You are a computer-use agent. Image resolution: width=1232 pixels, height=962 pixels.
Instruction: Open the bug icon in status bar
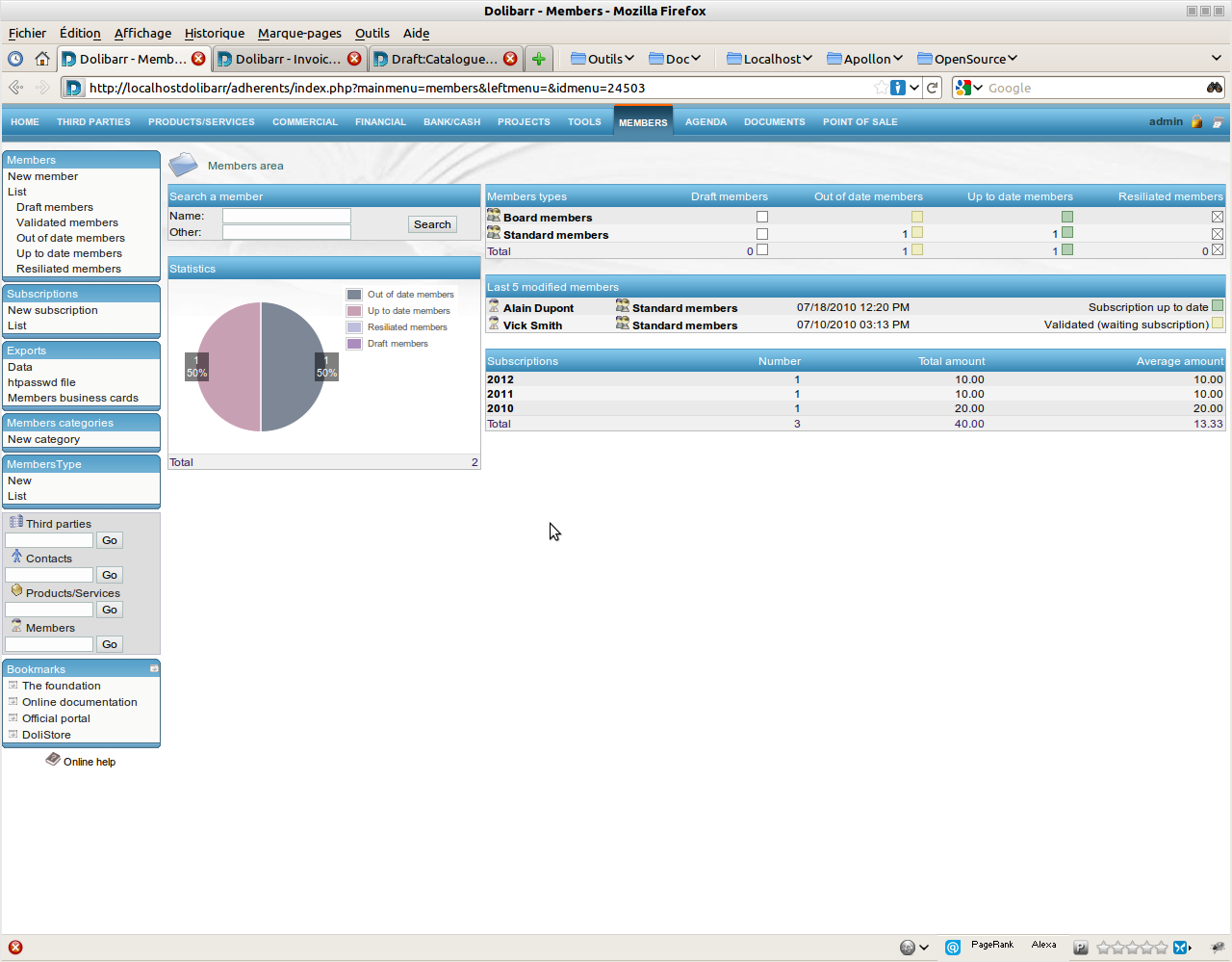[1218, 948]
